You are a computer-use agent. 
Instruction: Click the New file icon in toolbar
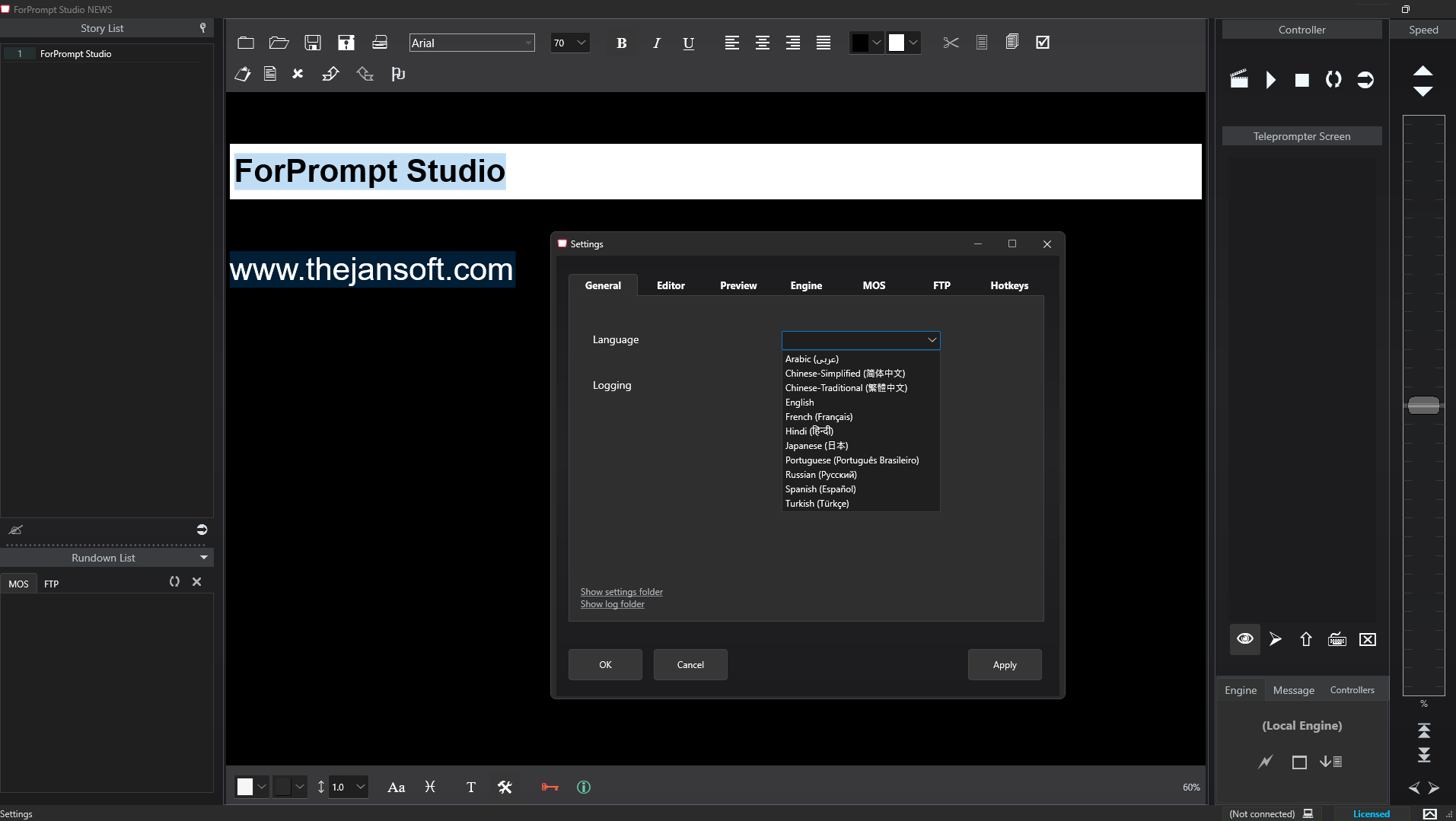coord(245,43)
